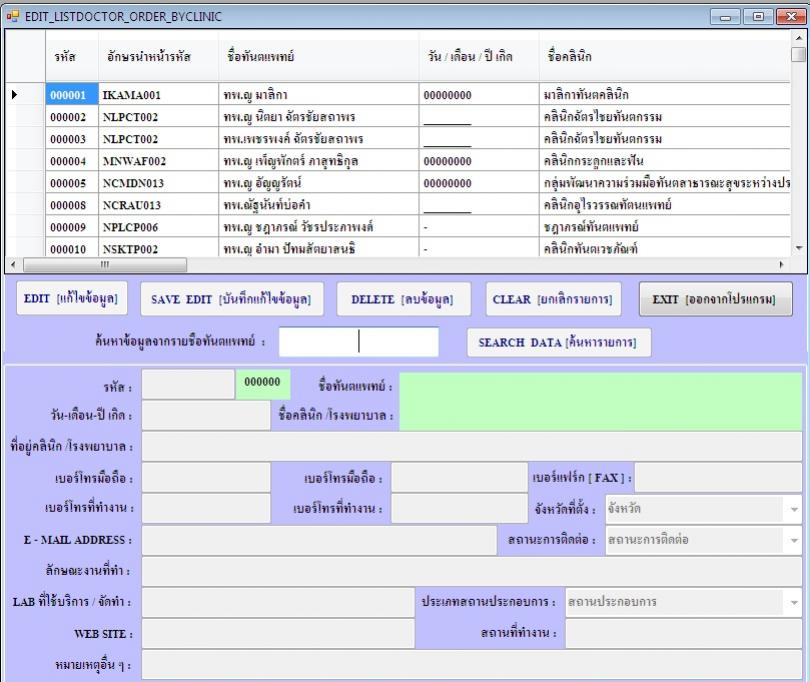Viewport: 810px width, 682px height.
Task: Click EXIT [ออกจากโปรแกรม] button
Action: click(x=715, y=299)
